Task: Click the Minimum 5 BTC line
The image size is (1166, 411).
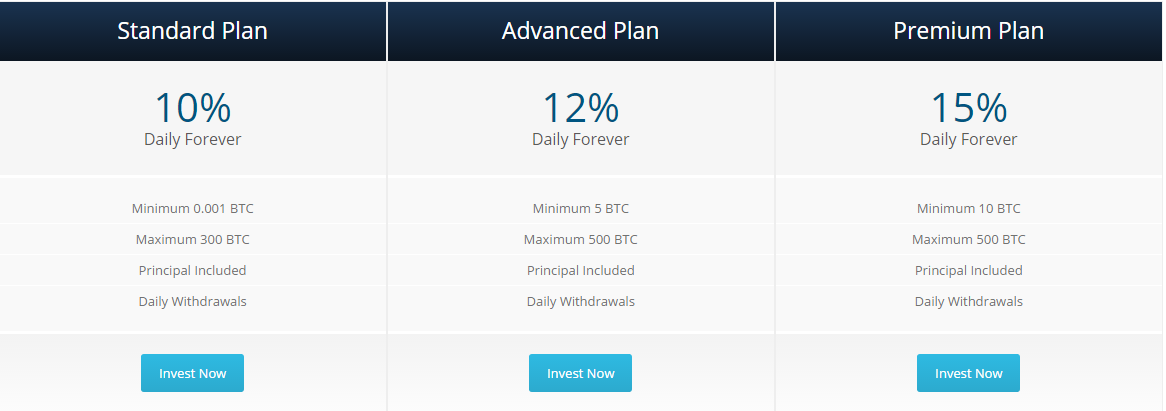Action: click(x=580, y=209)
